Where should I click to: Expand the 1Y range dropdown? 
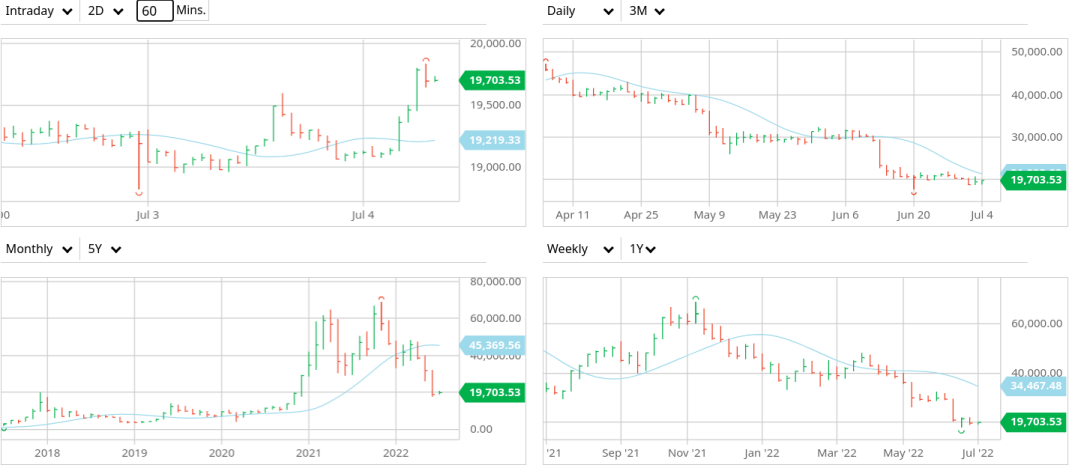pos(643,249)
